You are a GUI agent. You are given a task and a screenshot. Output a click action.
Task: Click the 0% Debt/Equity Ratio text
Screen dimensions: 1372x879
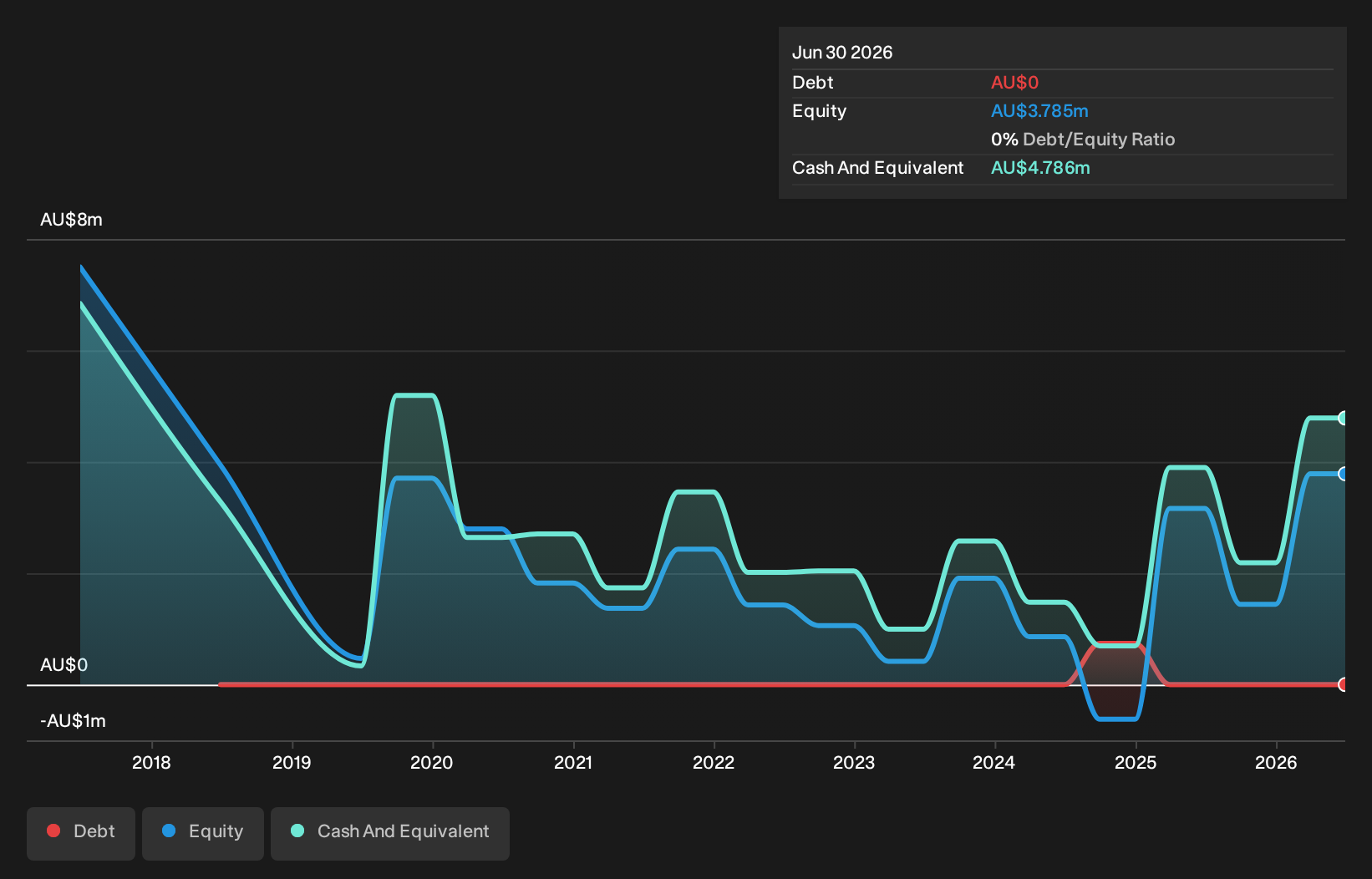1083,140
